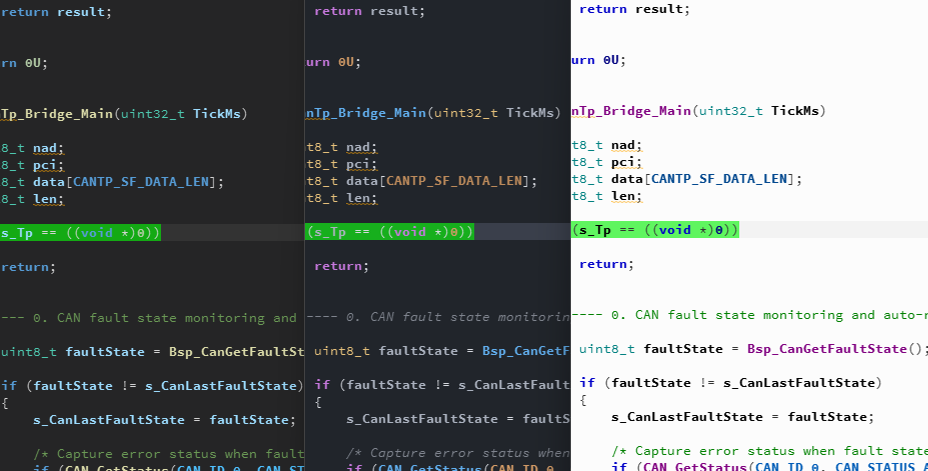Click the pci variable in middle panel

358,164
